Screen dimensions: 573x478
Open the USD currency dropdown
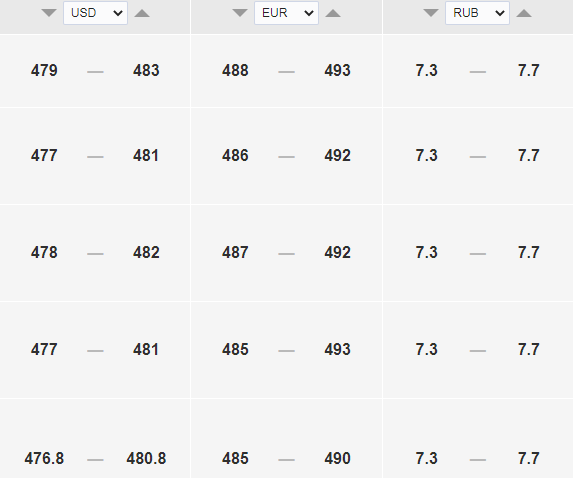click(95, 13)
